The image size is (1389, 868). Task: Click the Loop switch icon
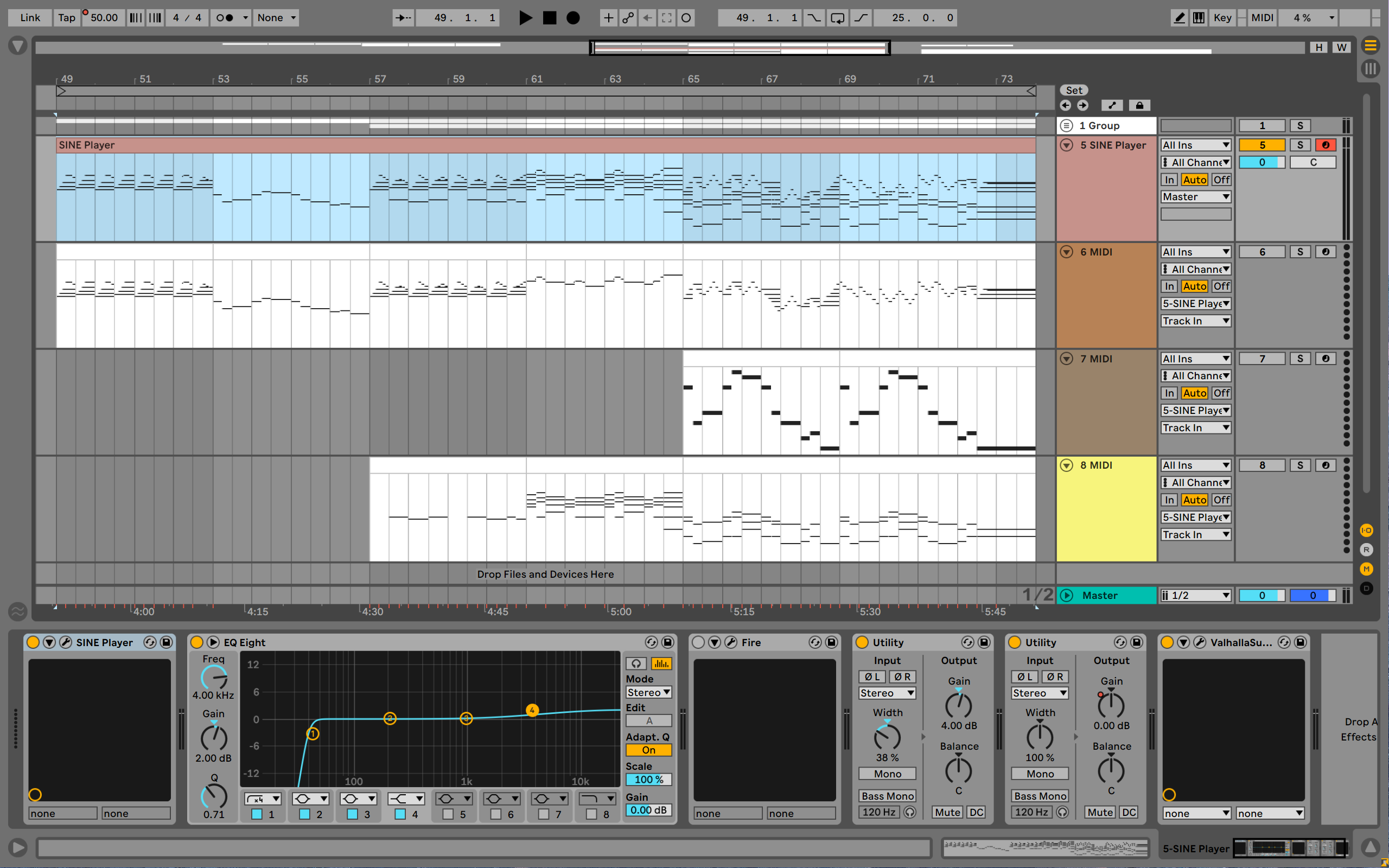click(837, 18)
